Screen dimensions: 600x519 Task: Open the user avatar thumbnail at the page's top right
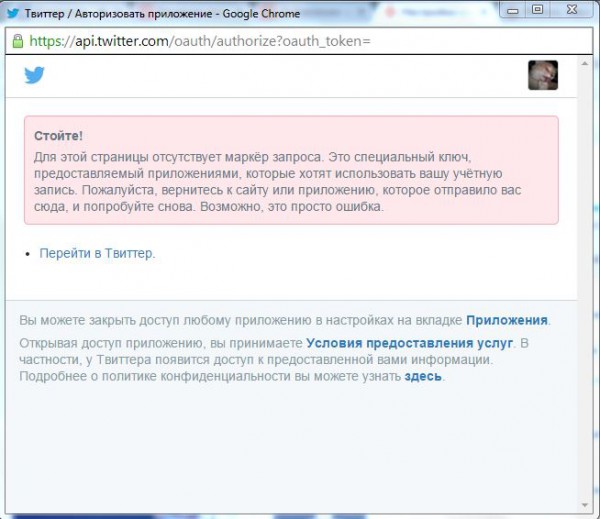(x=543, y=75)
